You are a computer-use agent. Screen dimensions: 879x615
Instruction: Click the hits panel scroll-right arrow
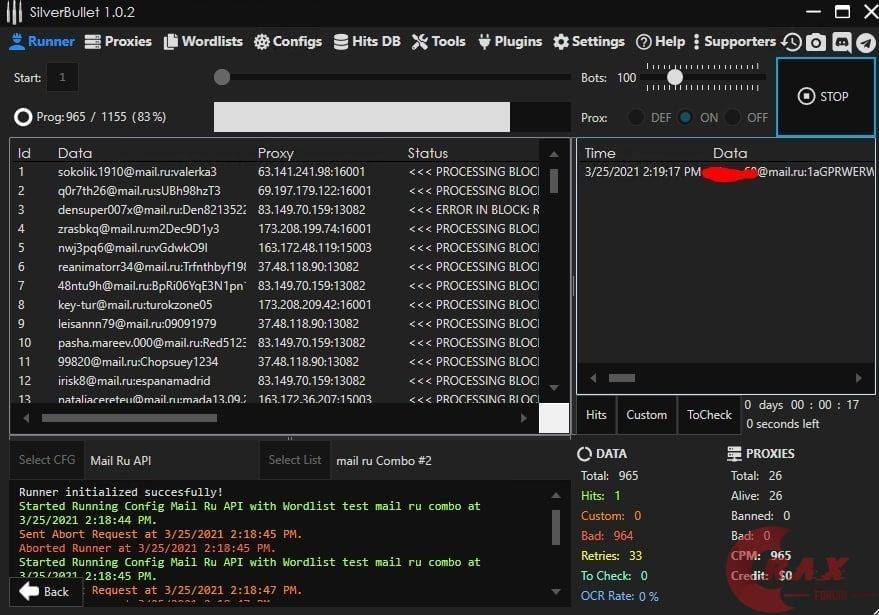pyautogui.click(x=858, y=378)
